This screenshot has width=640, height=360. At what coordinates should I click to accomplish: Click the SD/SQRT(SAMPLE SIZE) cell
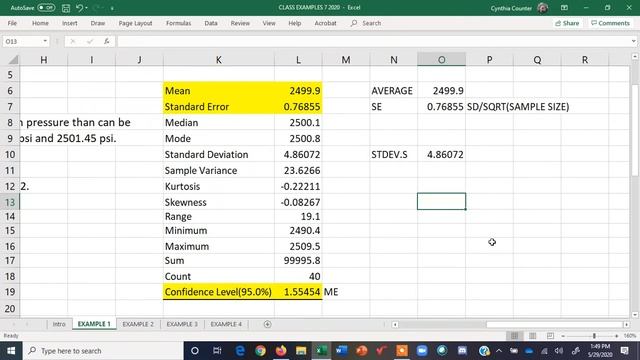click(x=518, y=107)
